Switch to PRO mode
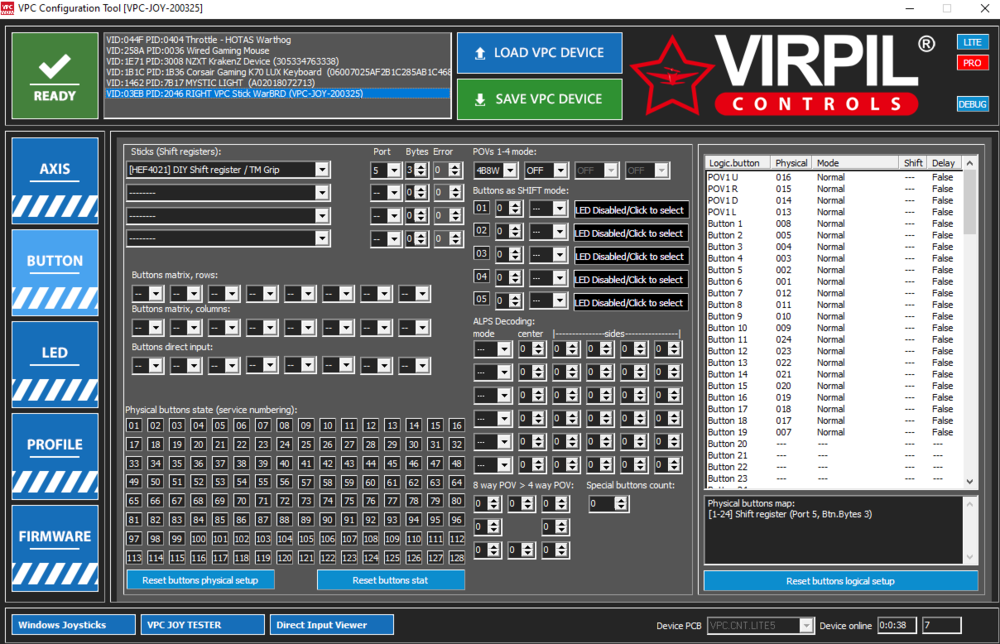1000x644 pixels. (x=972, y=62)
